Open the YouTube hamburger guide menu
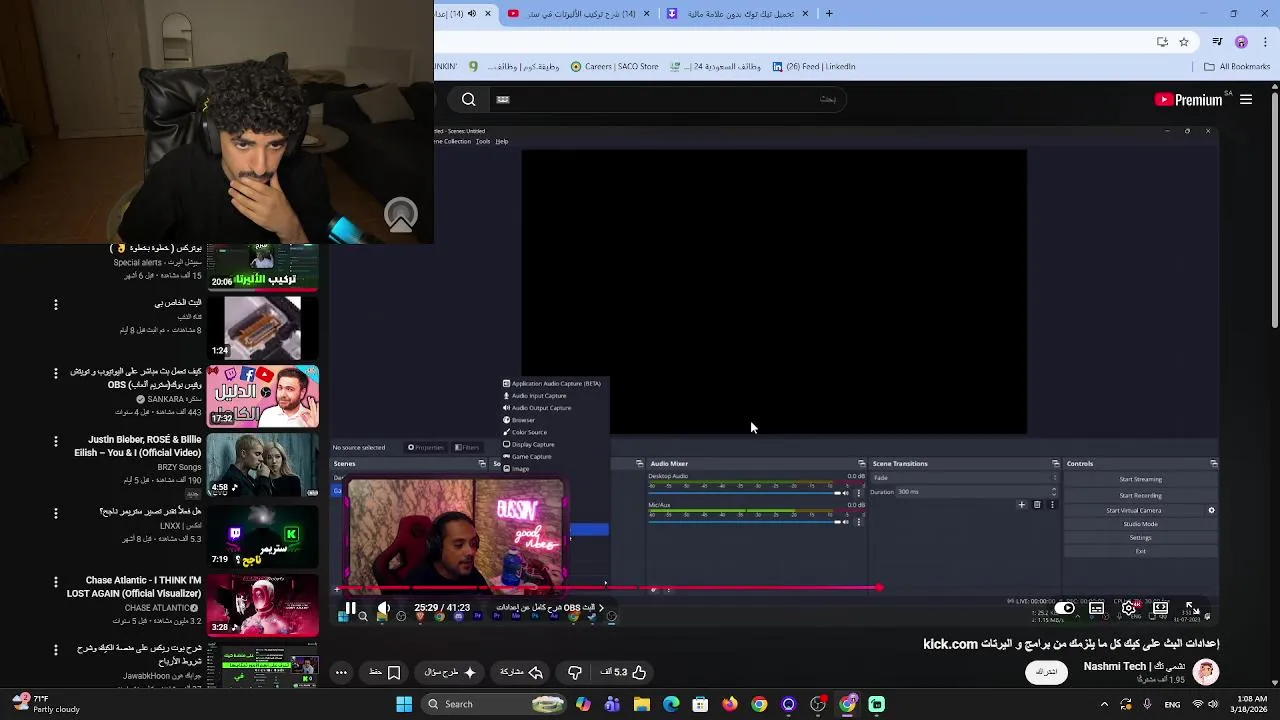 pyautogui.click(x=1246, y=99)
